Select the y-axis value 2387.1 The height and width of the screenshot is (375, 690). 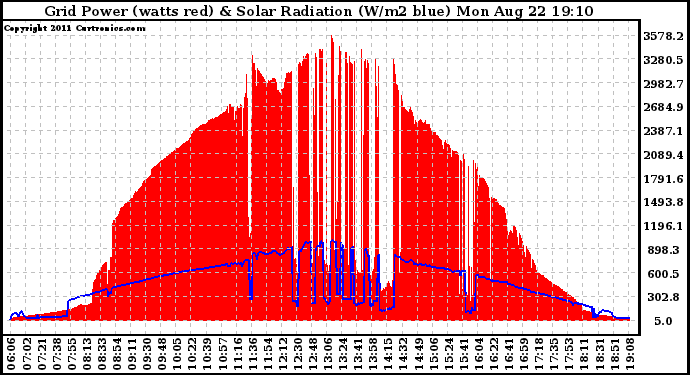[x=663, y=131]
